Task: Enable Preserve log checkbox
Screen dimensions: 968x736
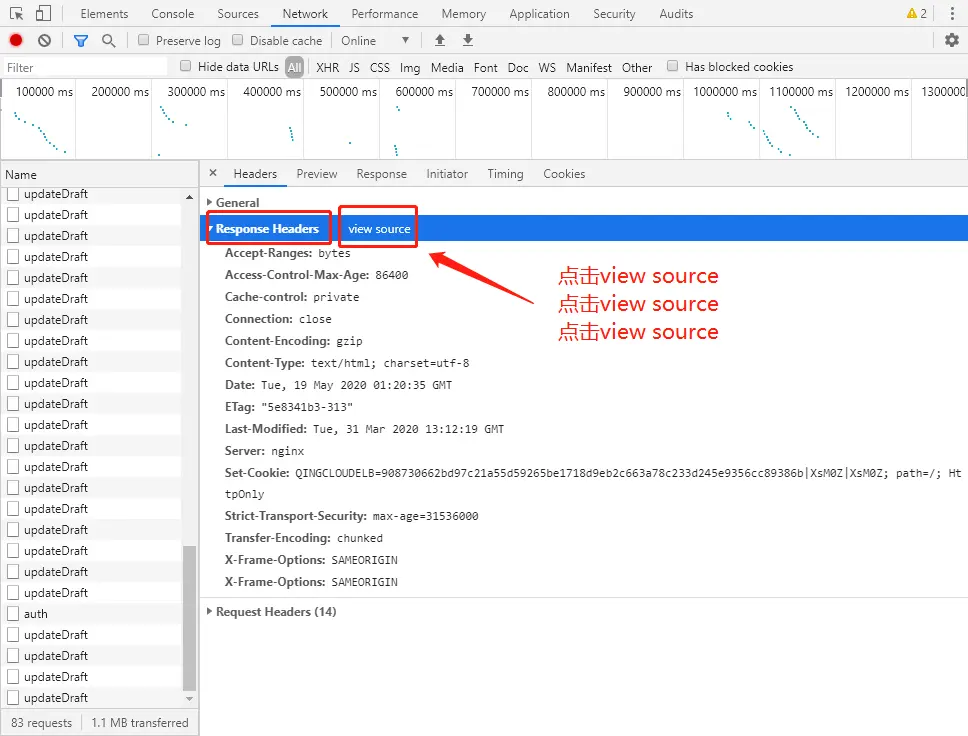Action: pos(143,40)
